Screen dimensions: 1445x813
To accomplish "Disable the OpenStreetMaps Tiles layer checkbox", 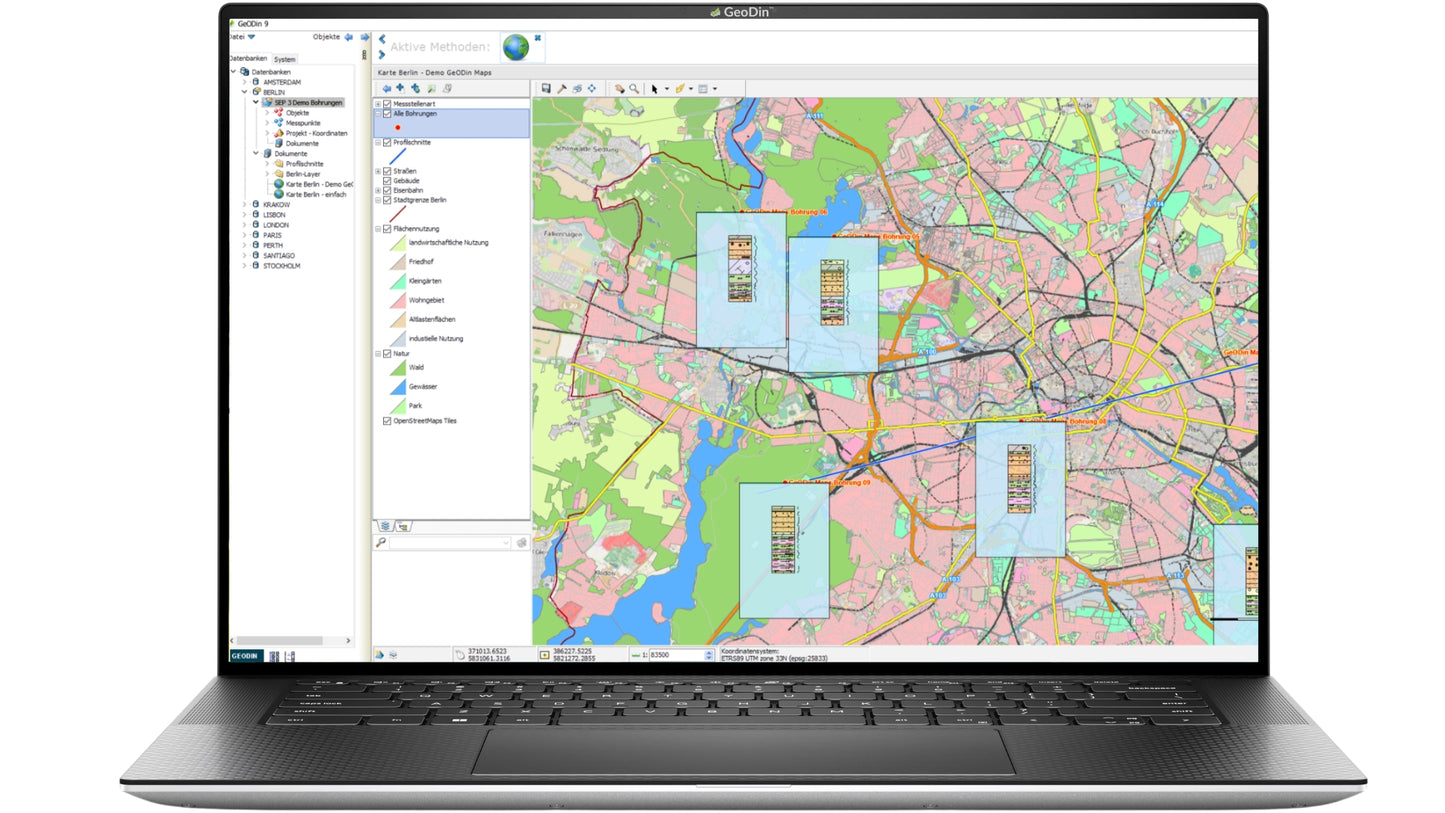I will (x=387, y=421).
